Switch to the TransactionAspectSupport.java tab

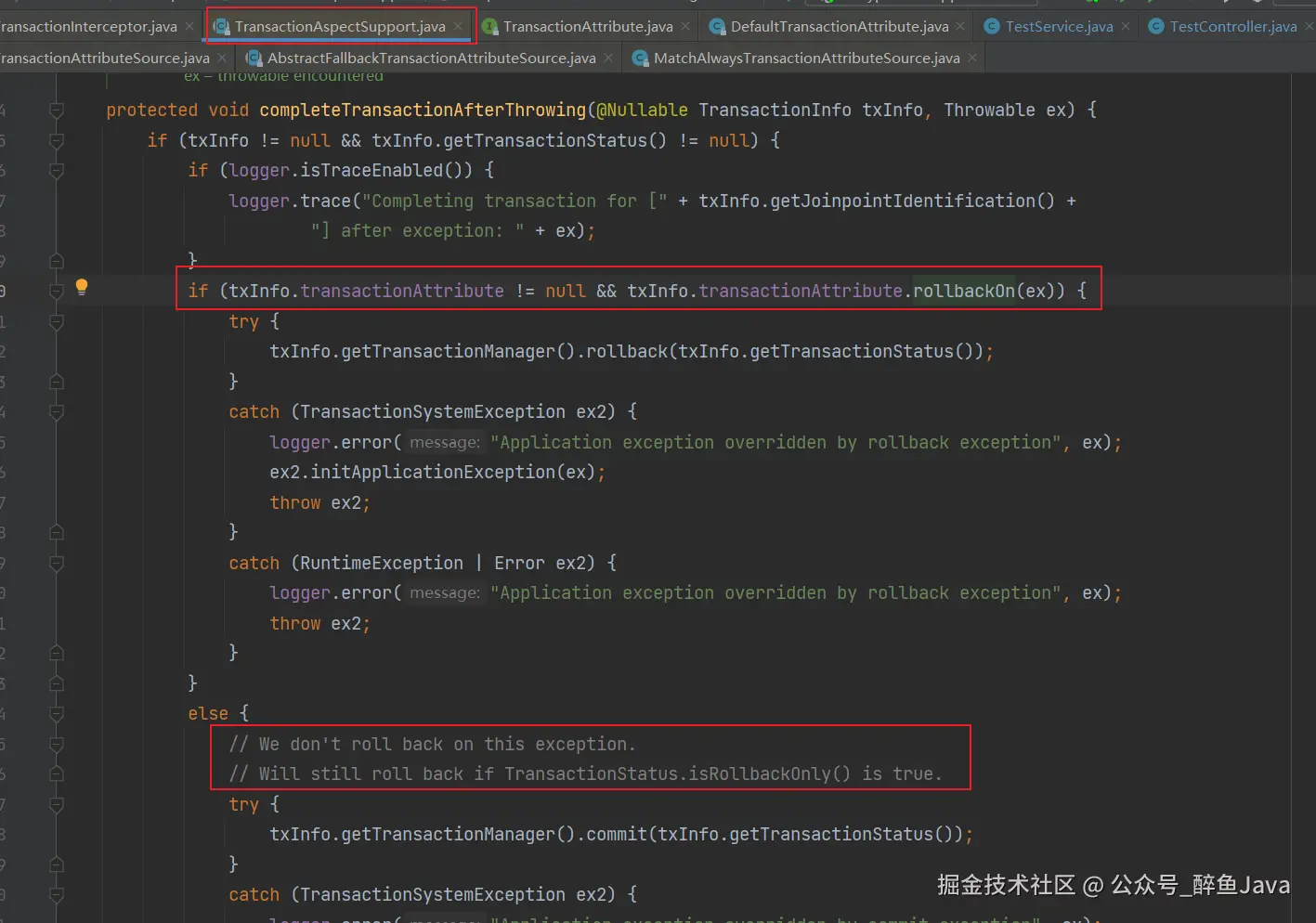point(340,27)
